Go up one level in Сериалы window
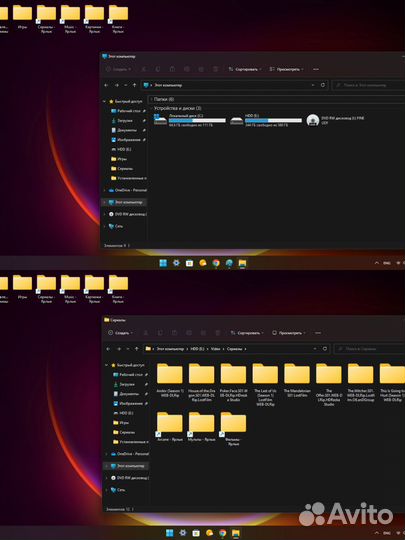The image size is (405, 540). click(137, 349)
